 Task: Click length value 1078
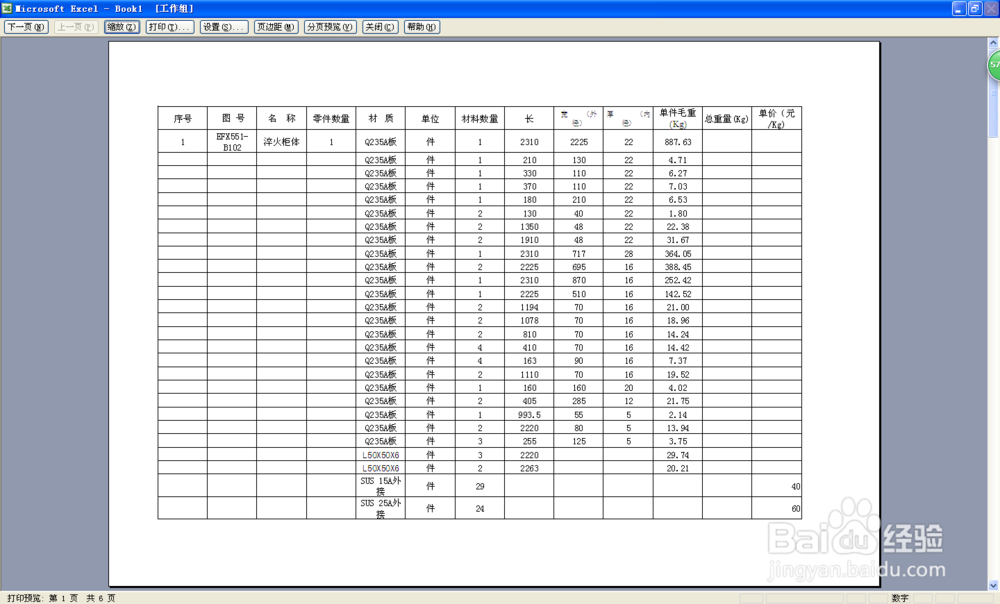pos(529,321)
